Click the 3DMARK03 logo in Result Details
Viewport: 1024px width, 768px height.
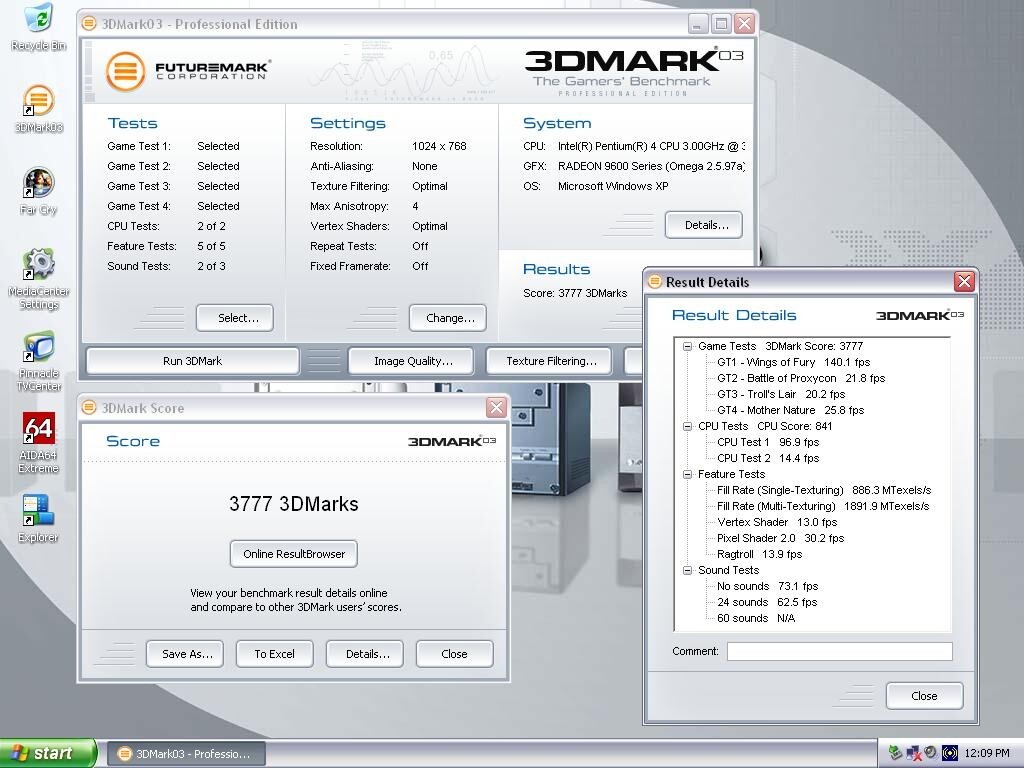[920, 315]
